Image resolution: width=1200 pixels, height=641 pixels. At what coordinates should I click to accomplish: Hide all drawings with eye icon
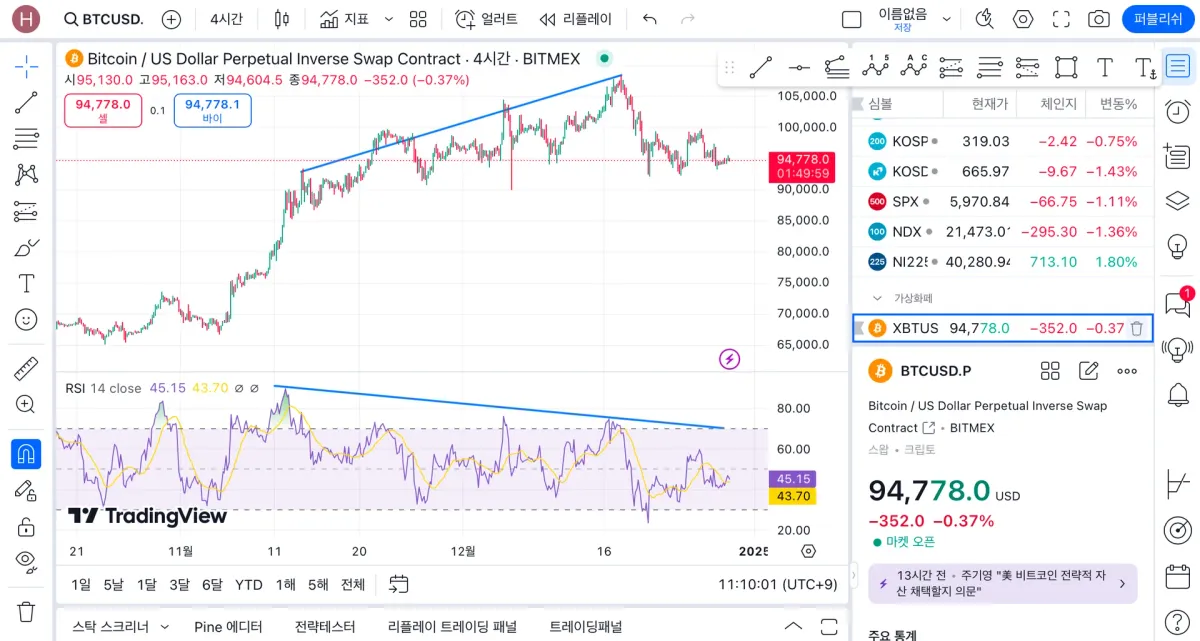26,561
